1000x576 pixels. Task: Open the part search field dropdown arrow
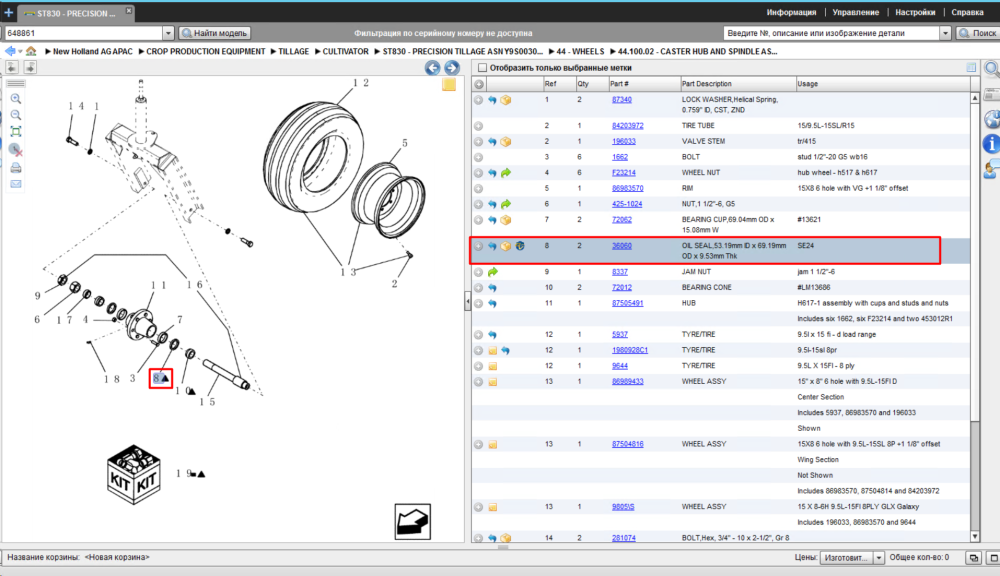945,33
